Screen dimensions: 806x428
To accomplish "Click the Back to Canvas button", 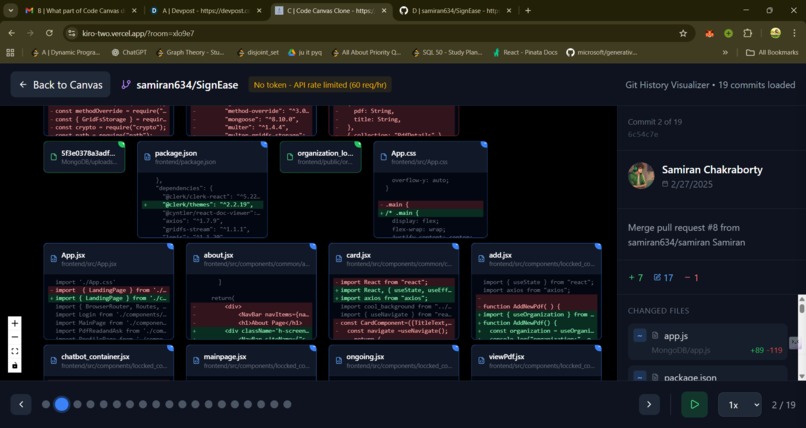I will (x=60, y=85).
